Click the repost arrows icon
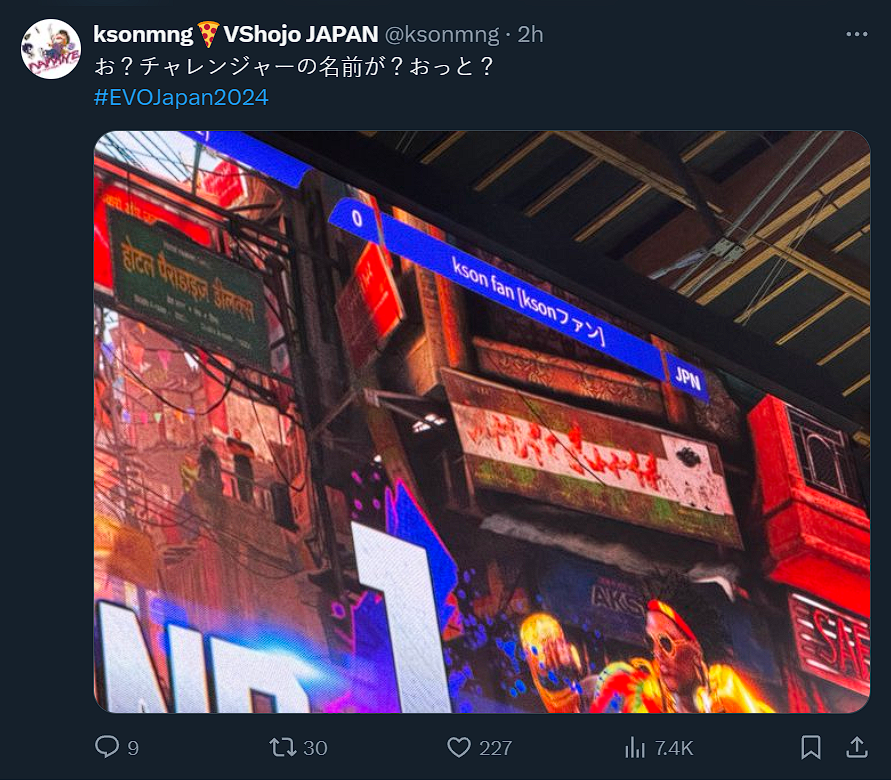The width and height of the screenshot is (891, 780). click(282, 747)
